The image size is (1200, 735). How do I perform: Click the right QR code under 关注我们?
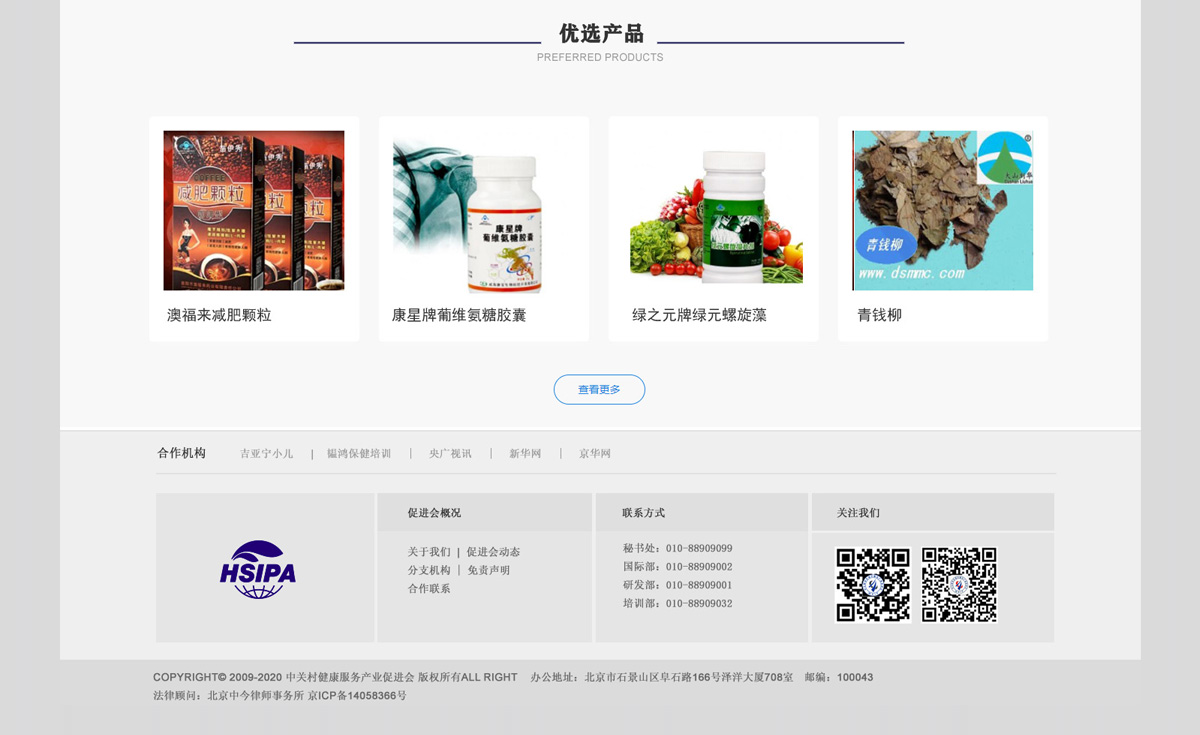coord(959,585)
